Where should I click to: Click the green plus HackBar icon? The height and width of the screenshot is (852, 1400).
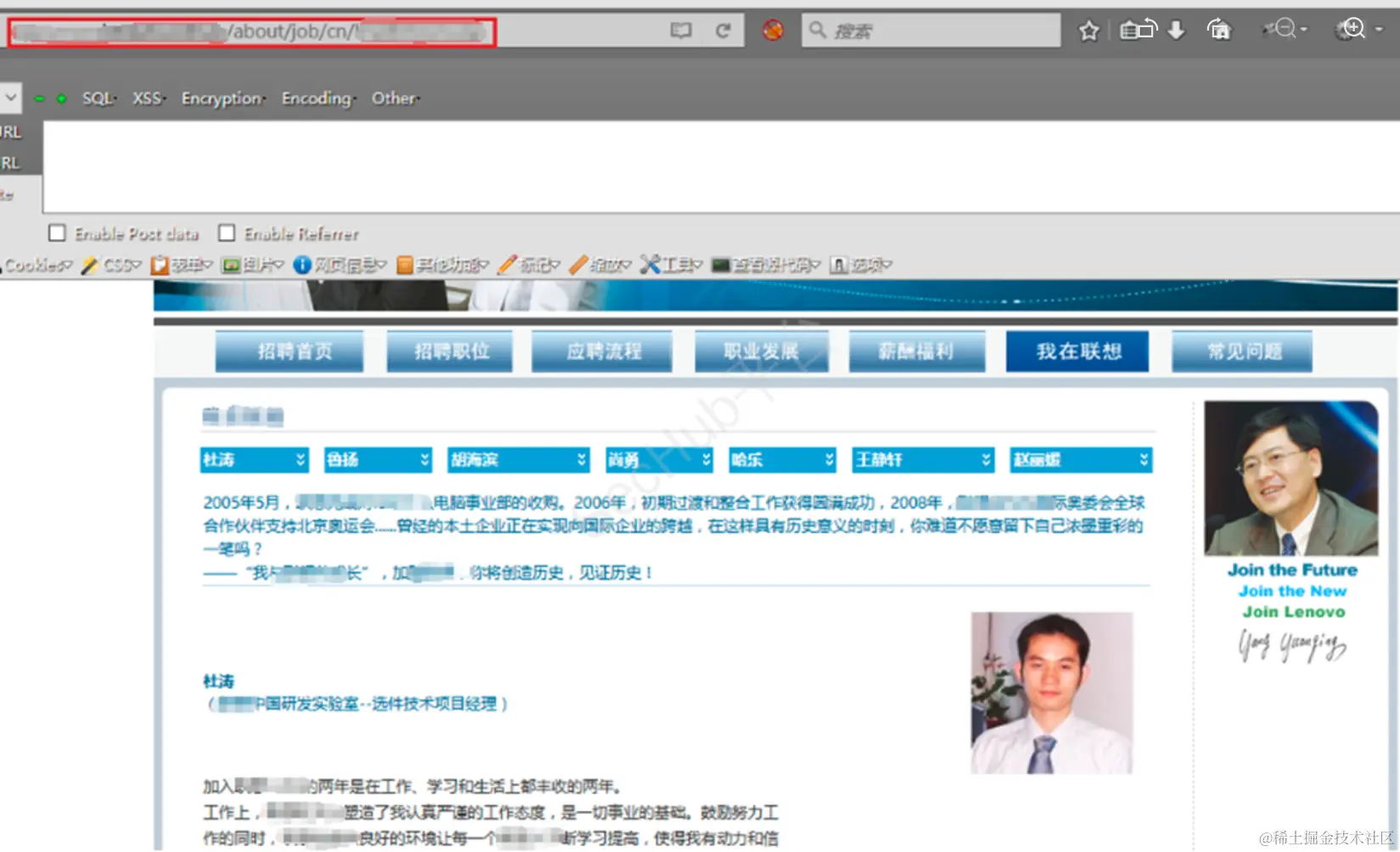click(61, 98)
